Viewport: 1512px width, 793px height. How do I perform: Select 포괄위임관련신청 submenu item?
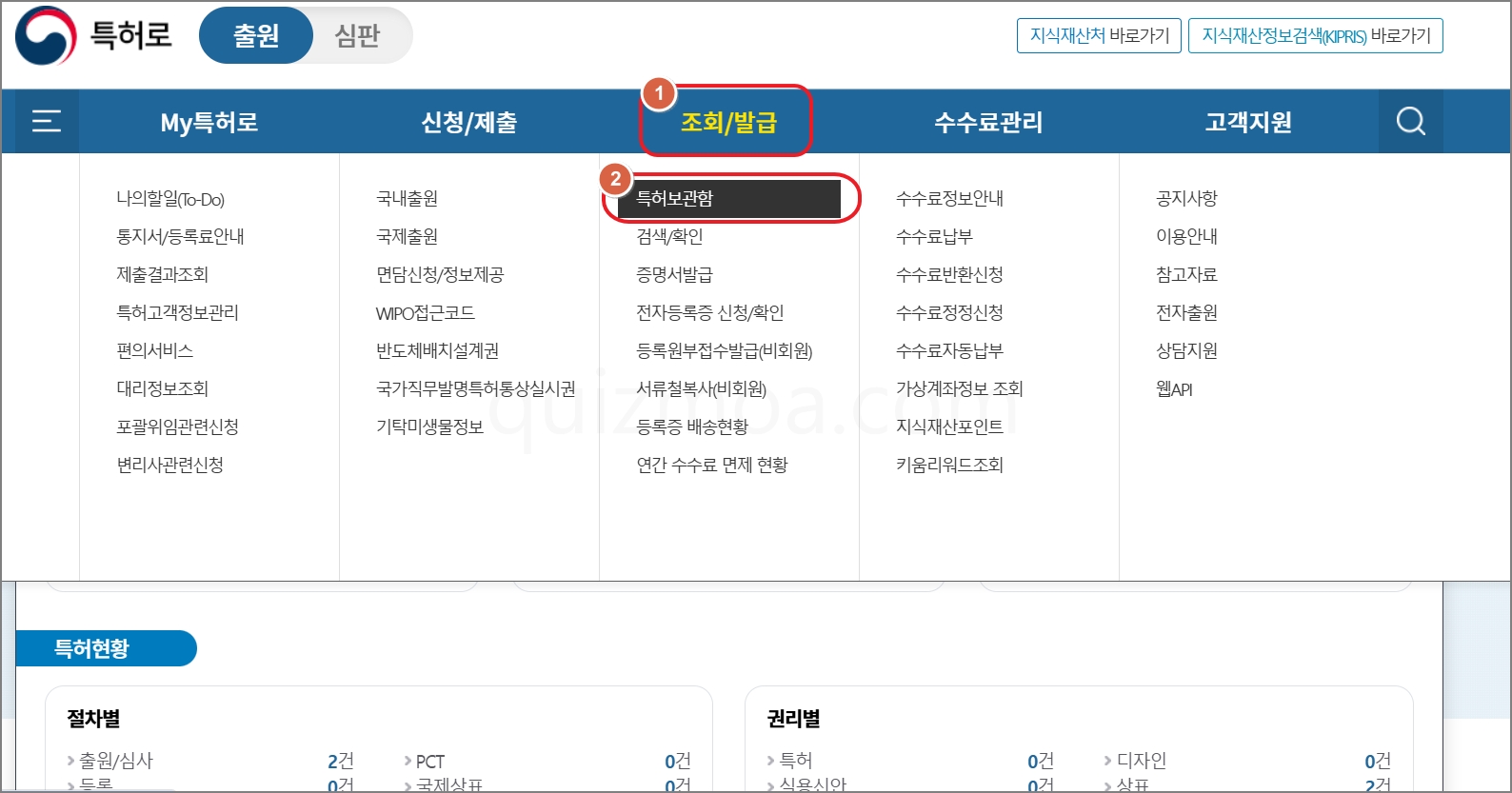click(177, 427)
